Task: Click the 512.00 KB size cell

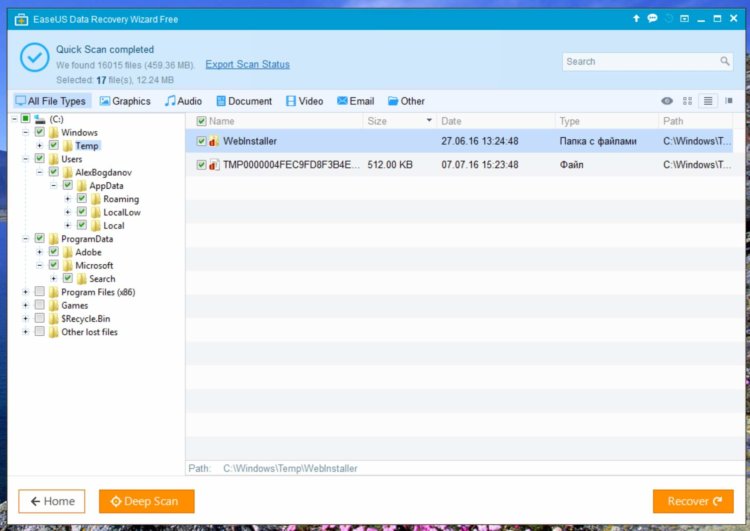Action: point(390,165)
